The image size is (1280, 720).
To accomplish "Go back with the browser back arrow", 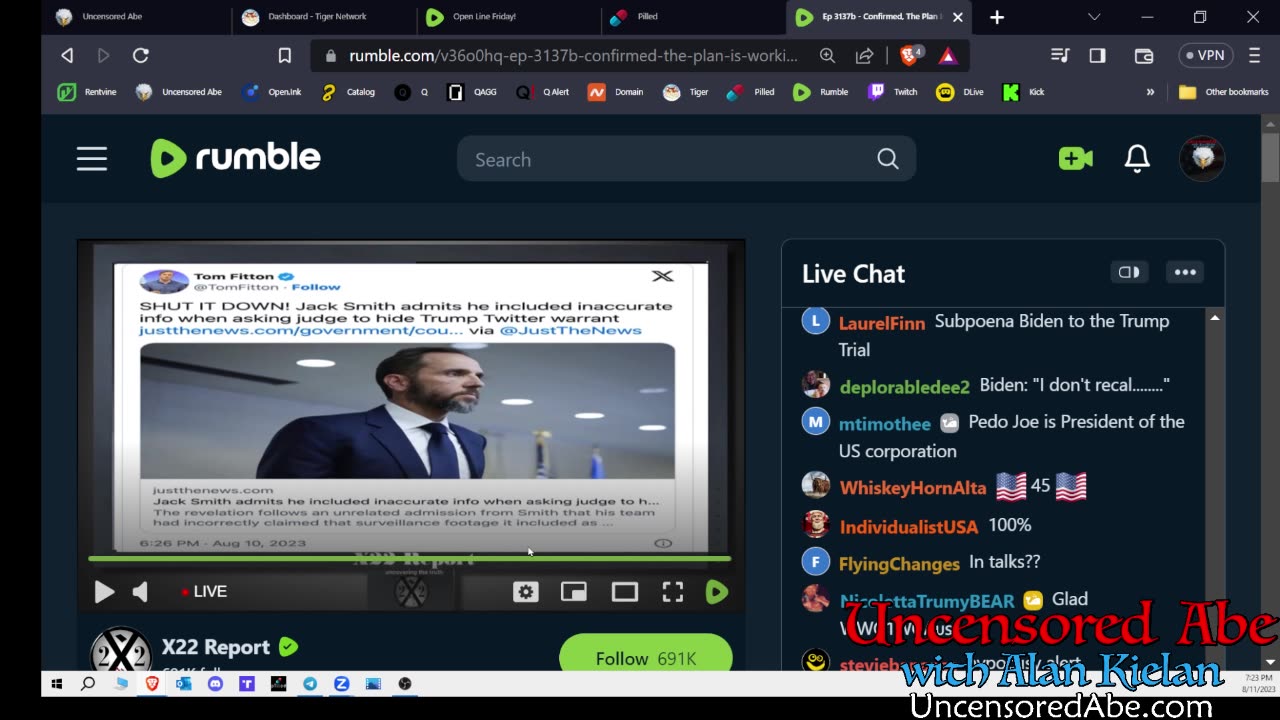I will [x=67, y=56].
